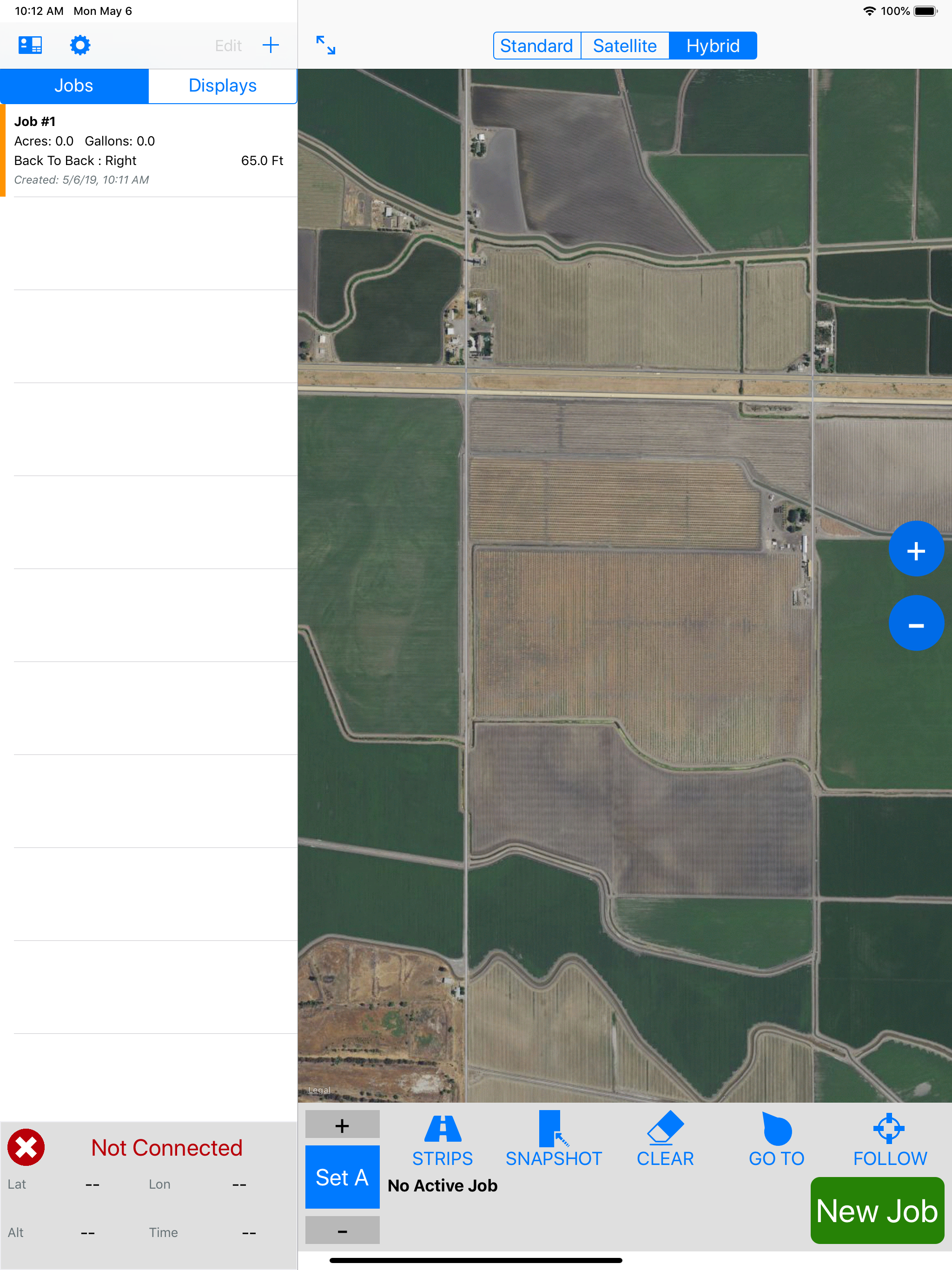Viewport: 952px width, 1270px height.
Task: Select the Displays tab
Action: [223, 86]
